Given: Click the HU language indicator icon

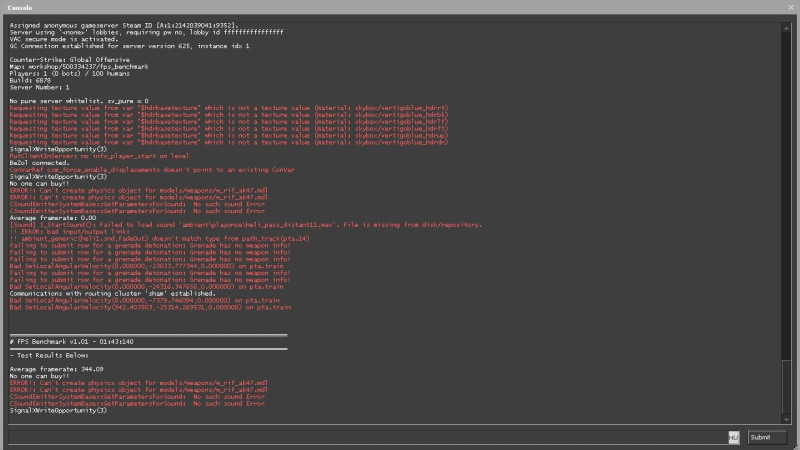Looking at the screenshot, I should 733,437.
